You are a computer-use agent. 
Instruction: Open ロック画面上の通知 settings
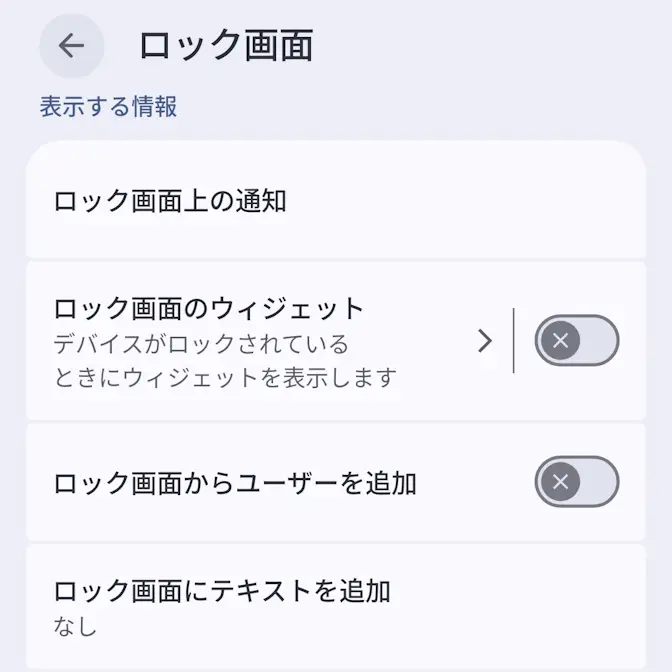[170, 201]
